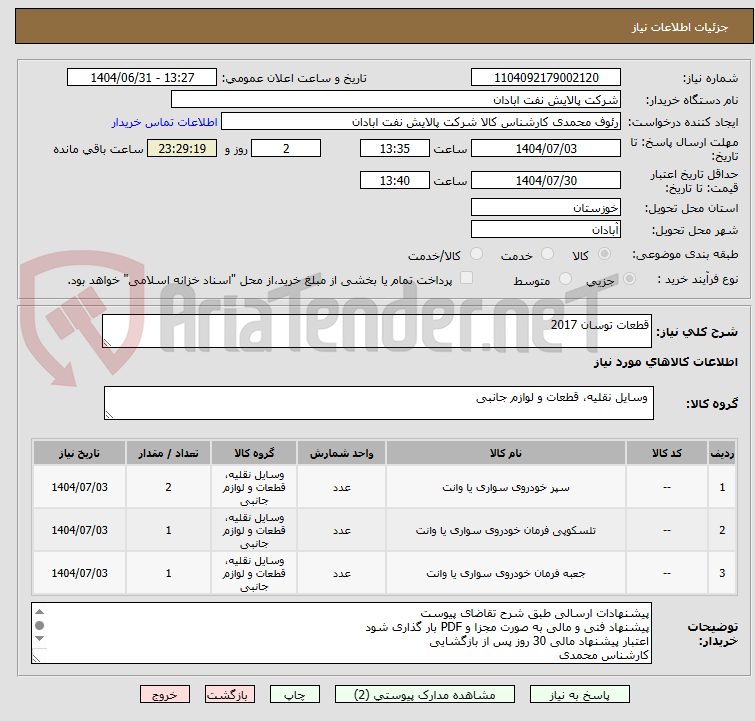755x721 pixels.
Task: Click the گروه کالا text area
Action: tap(378, 403)
